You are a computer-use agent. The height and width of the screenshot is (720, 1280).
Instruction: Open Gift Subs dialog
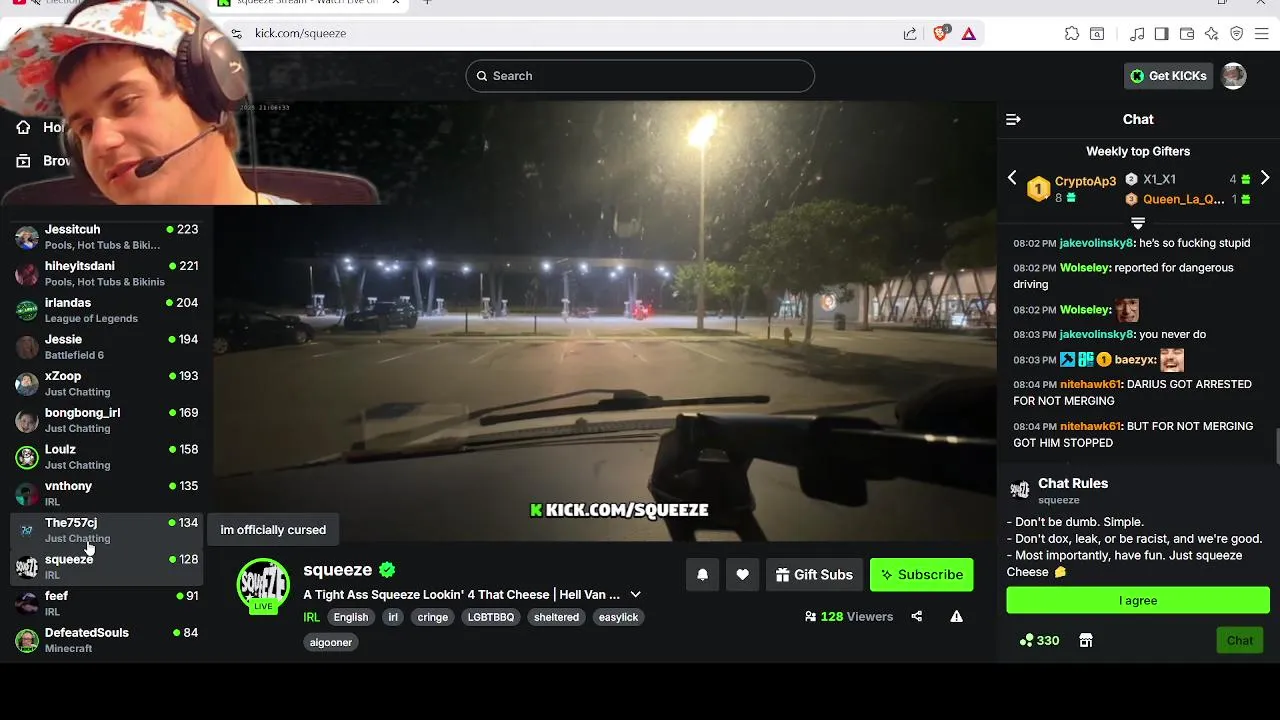(x=814, y=575)
